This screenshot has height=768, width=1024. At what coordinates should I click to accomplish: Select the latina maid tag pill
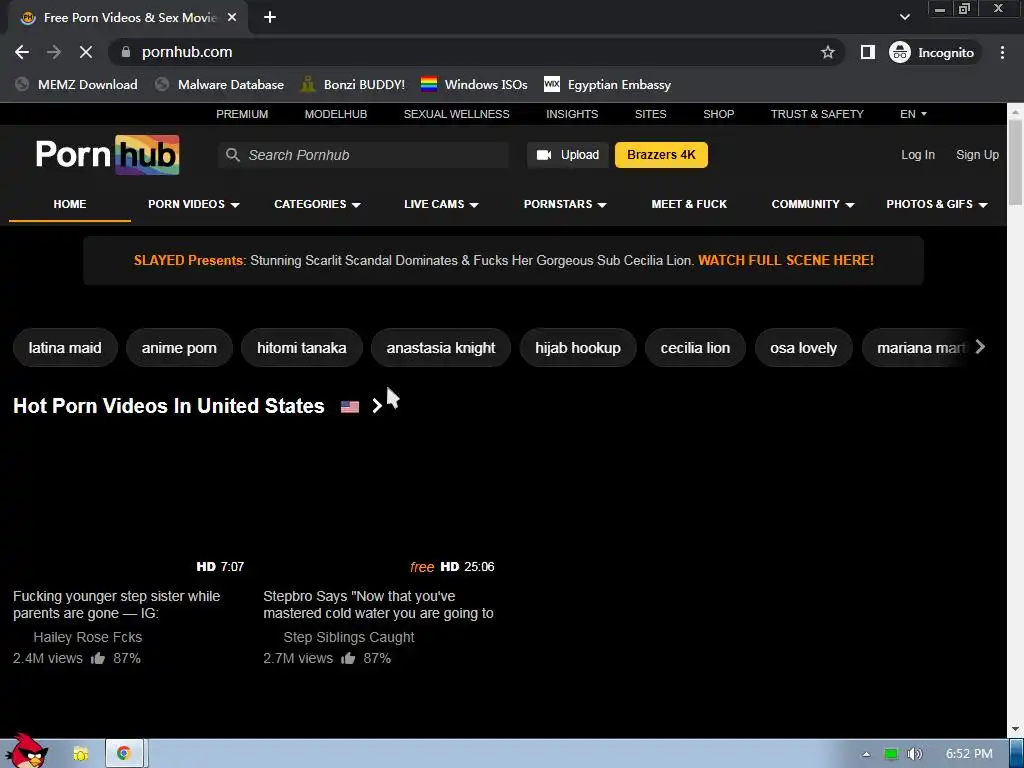(65, 347)
